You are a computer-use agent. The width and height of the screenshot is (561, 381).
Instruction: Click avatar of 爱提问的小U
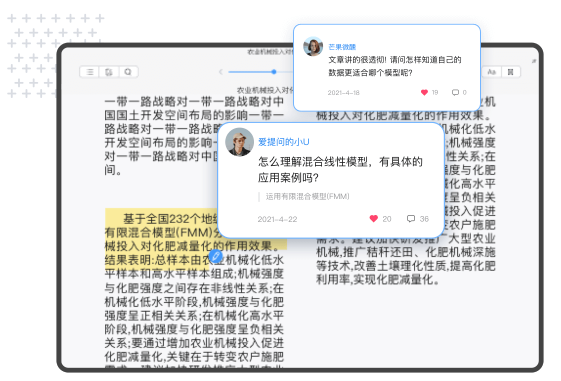click(239, 142)
